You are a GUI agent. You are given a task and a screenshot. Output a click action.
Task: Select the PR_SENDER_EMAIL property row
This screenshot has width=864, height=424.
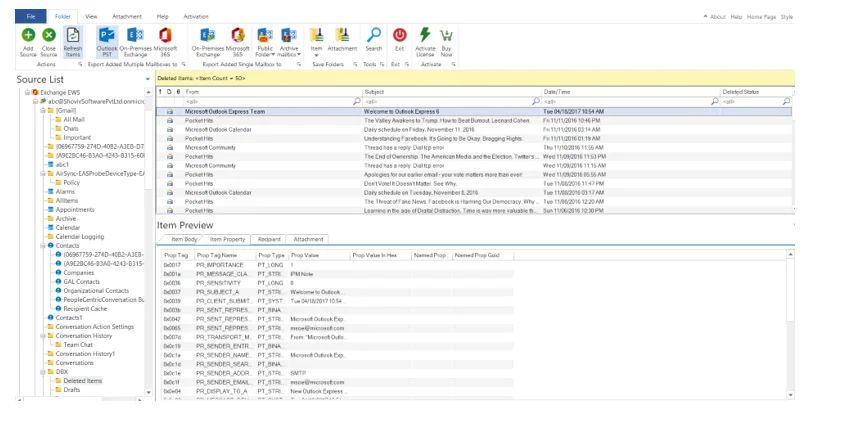pyautogui.click(x=338, y=382)
